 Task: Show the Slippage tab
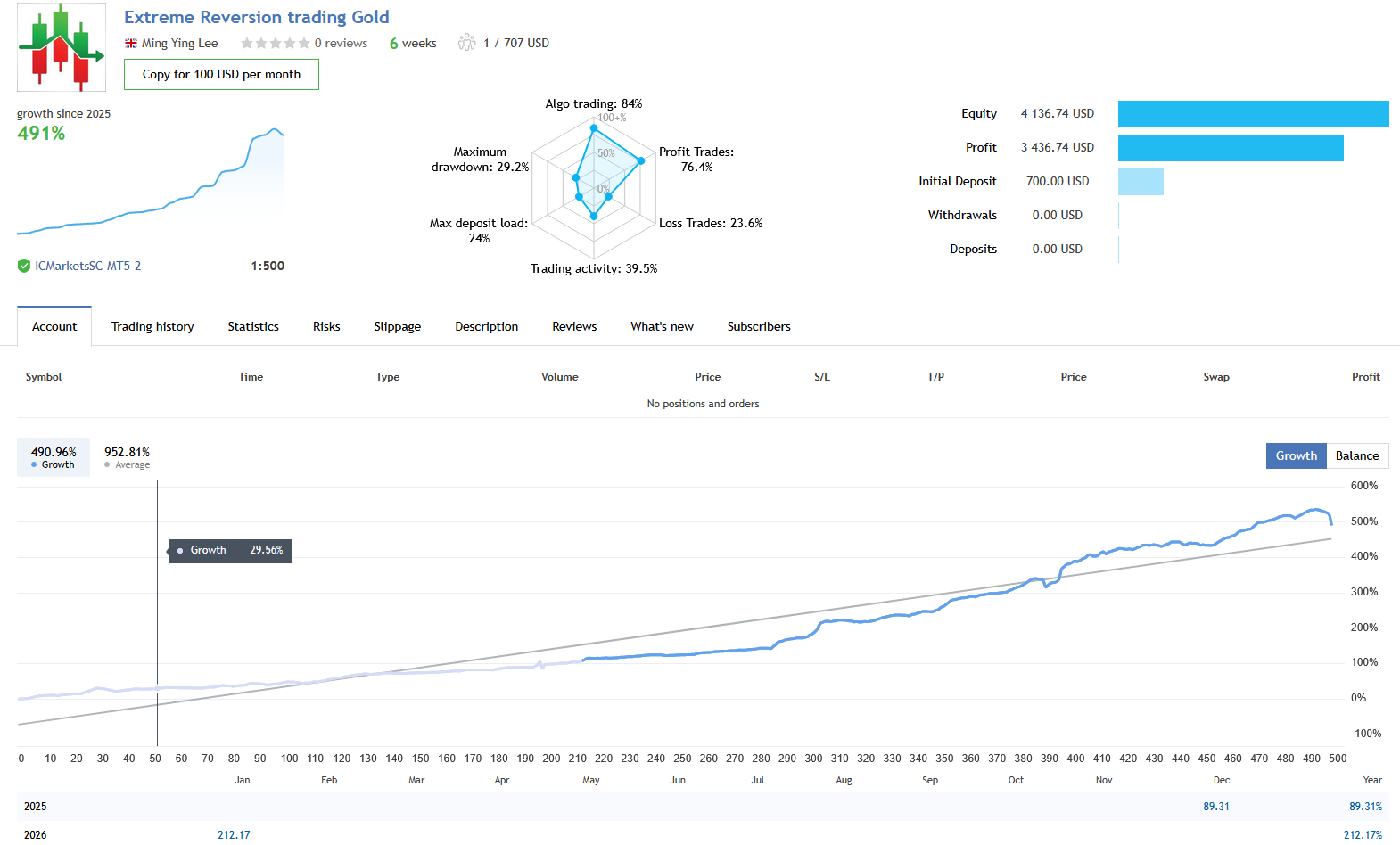[397, 326]
